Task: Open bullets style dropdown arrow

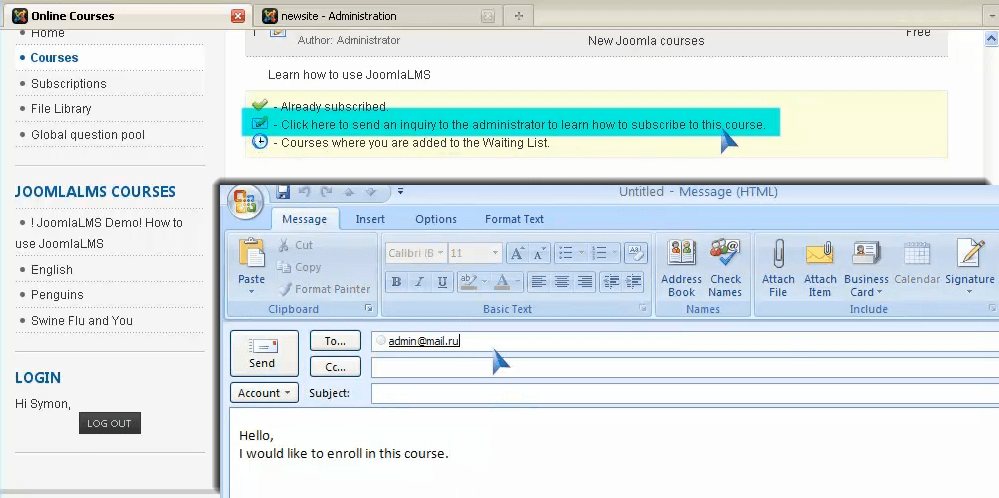Action: click(x=581, y=253)
